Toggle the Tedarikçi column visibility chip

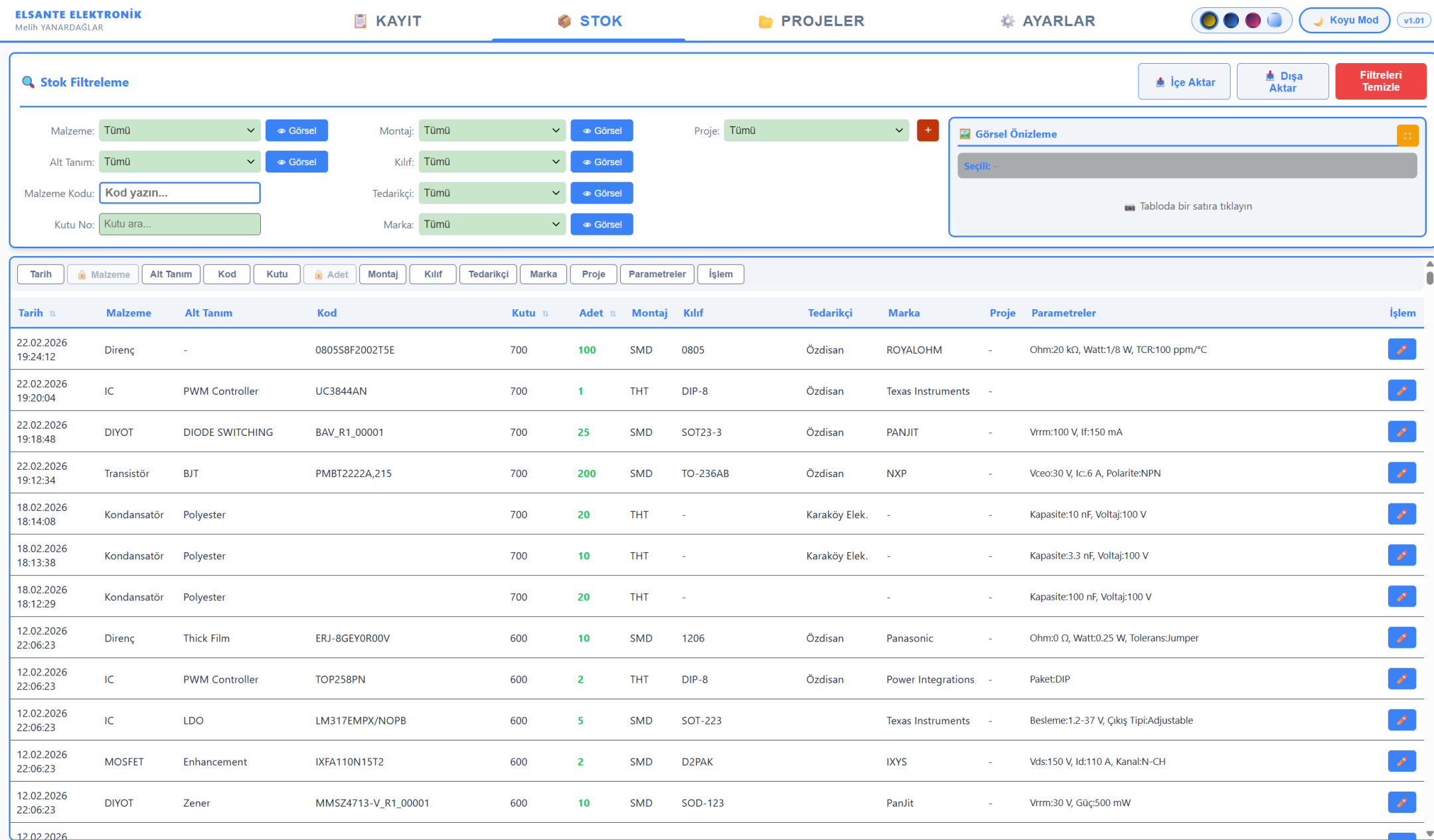tap(488, 274)
